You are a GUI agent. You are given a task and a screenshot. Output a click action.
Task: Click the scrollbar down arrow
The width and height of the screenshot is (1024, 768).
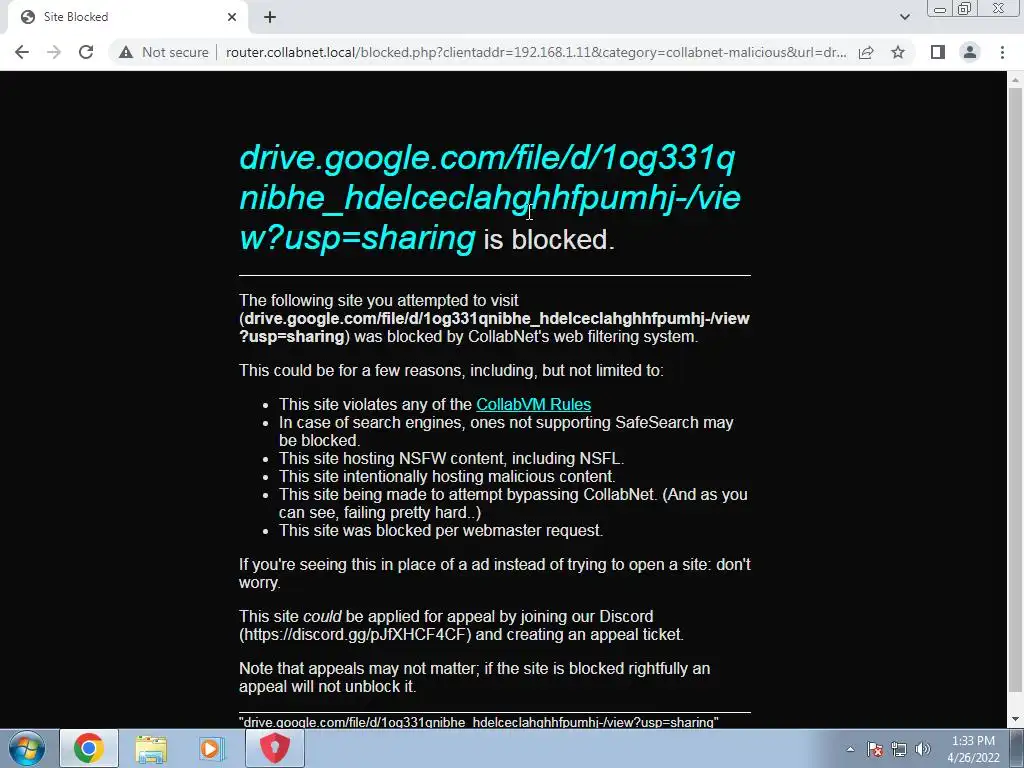[x=1015, y=720]
